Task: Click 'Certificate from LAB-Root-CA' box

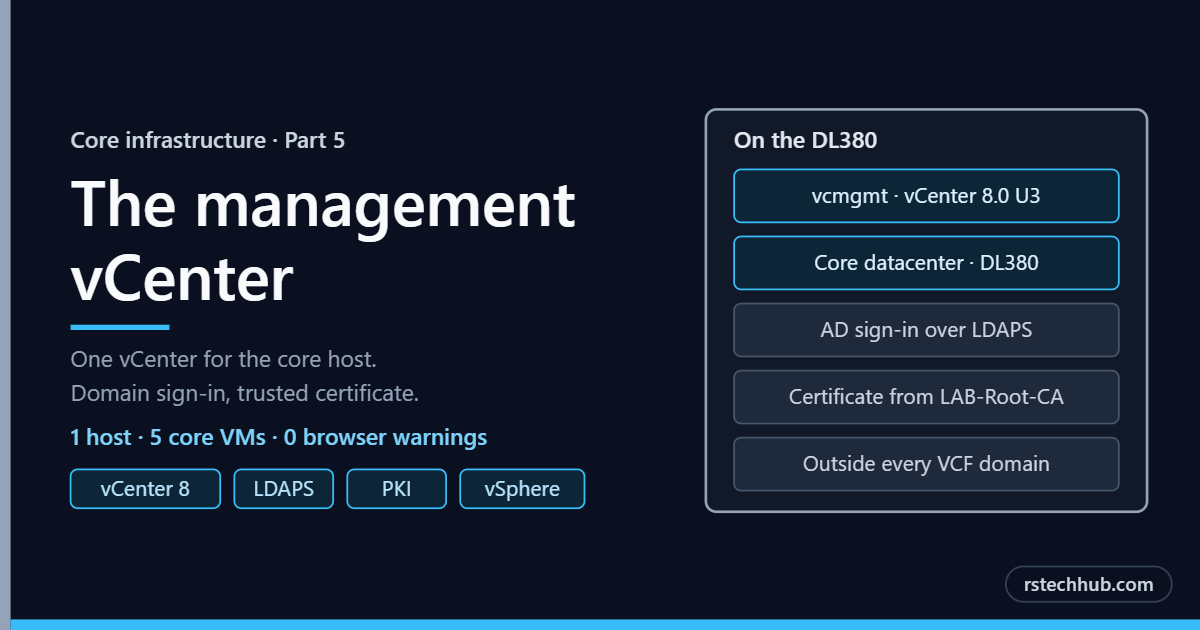Action: point(926,397)
